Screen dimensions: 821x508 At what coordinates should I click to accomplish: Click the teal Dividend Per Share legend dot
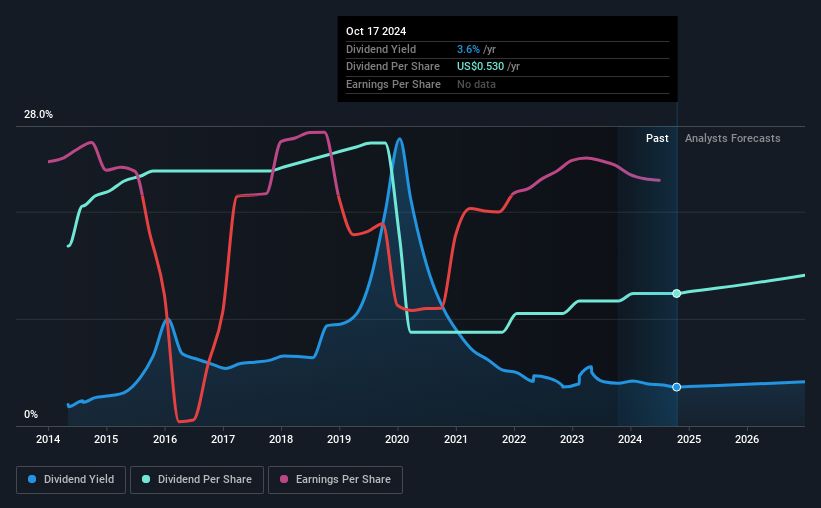click(x=146, y=479)
